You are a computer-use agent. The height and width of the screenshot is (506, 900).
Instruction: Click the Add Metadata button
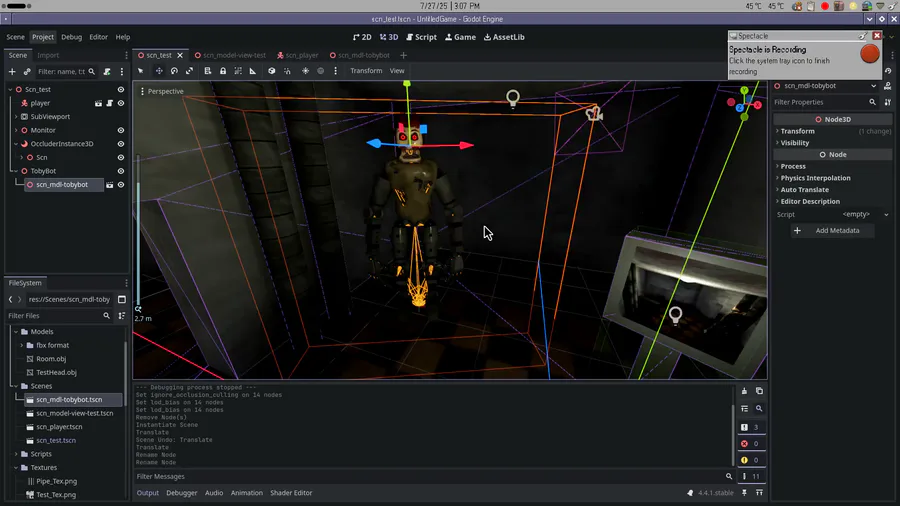pyautogui.click(x=832, y=231)
